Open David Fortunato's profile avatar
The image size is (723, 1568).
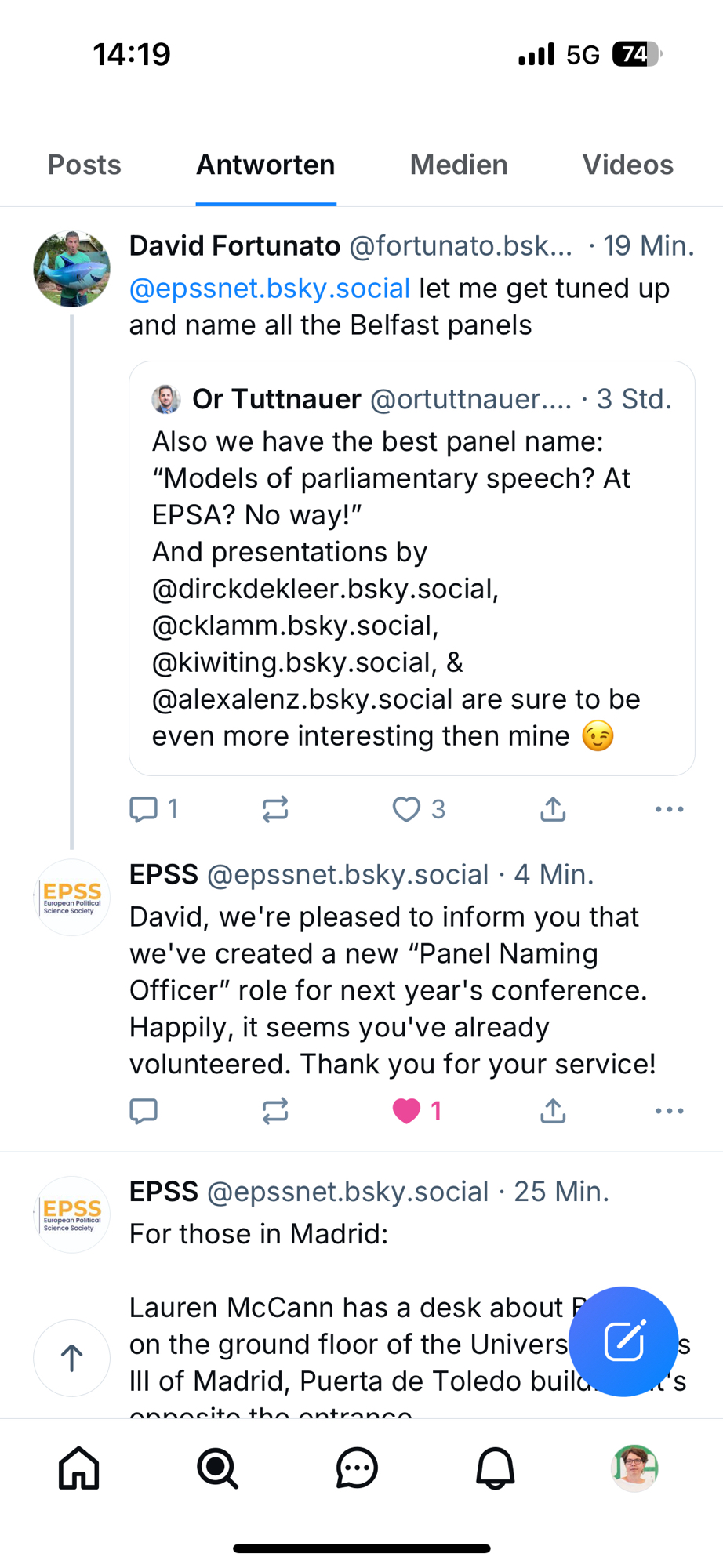click(72, 269)
